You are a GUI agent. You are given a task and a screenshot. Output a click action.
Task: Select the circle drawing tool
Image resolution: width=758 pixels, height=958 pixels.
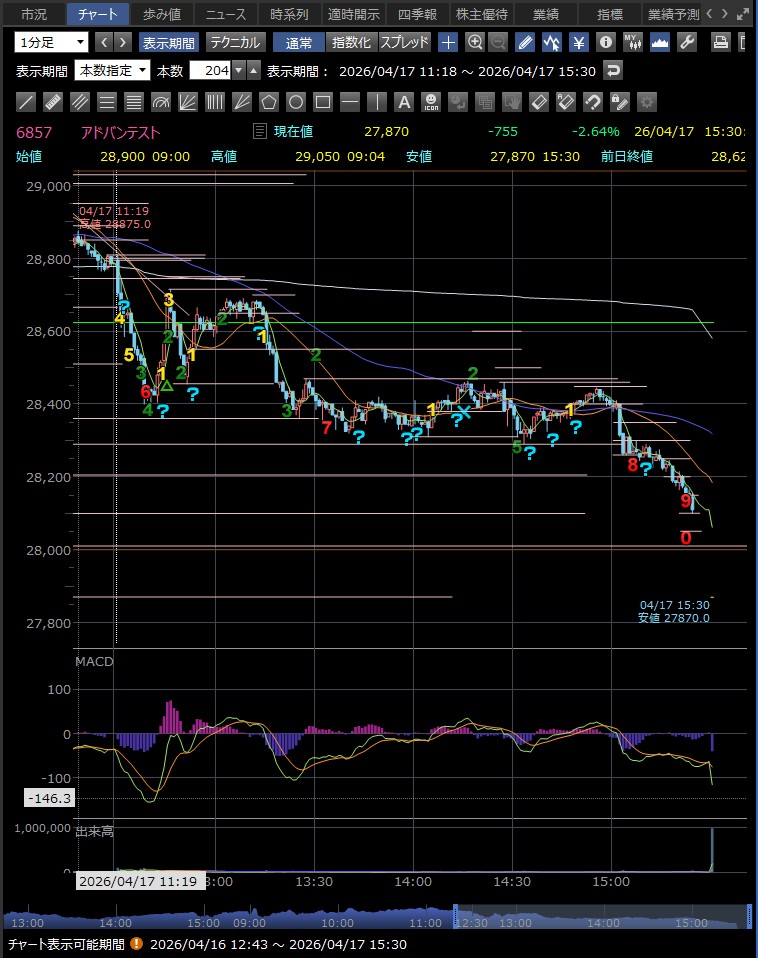[295, 102]
